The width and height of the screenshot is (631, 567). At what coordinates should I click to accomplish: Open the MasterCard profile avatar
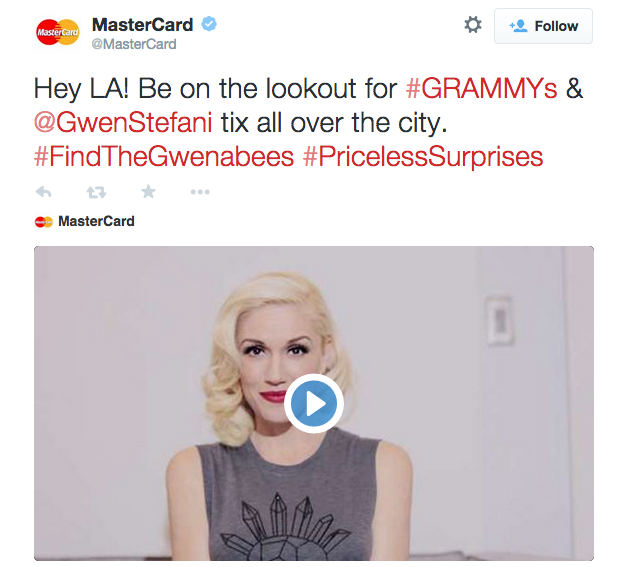click(58, 32)
